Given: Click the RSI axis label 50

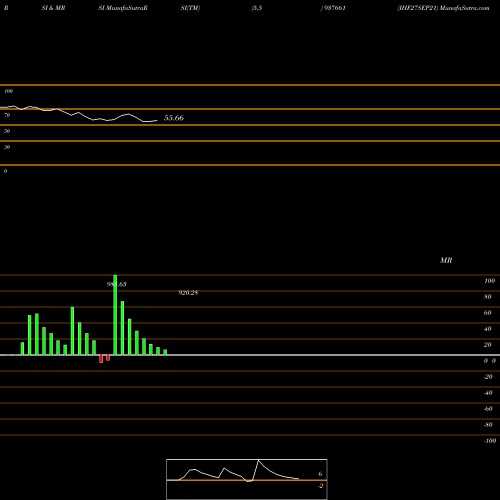Looking at the screenshot, I should point(7,131).
